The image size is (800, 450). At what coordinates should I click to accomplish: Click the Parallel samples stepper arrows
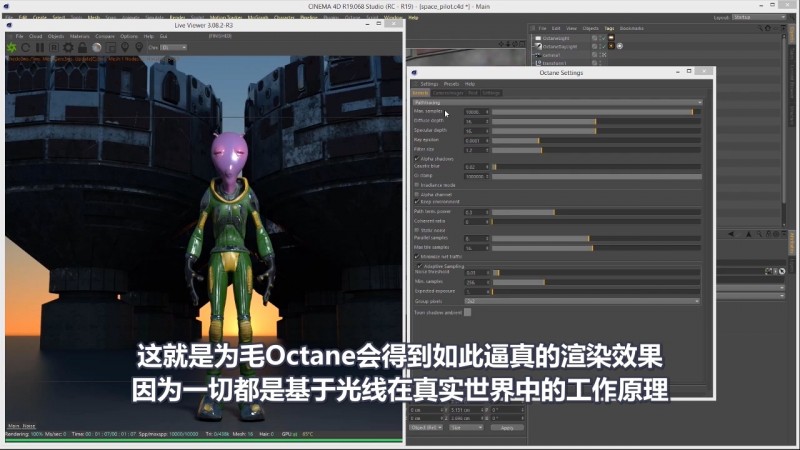click(x=487, y=238)
